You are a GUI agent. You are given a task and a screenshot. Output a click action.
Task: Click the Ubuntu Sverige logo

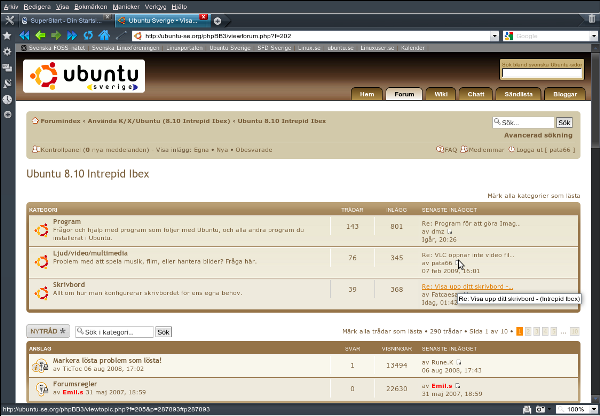(84, 76)
